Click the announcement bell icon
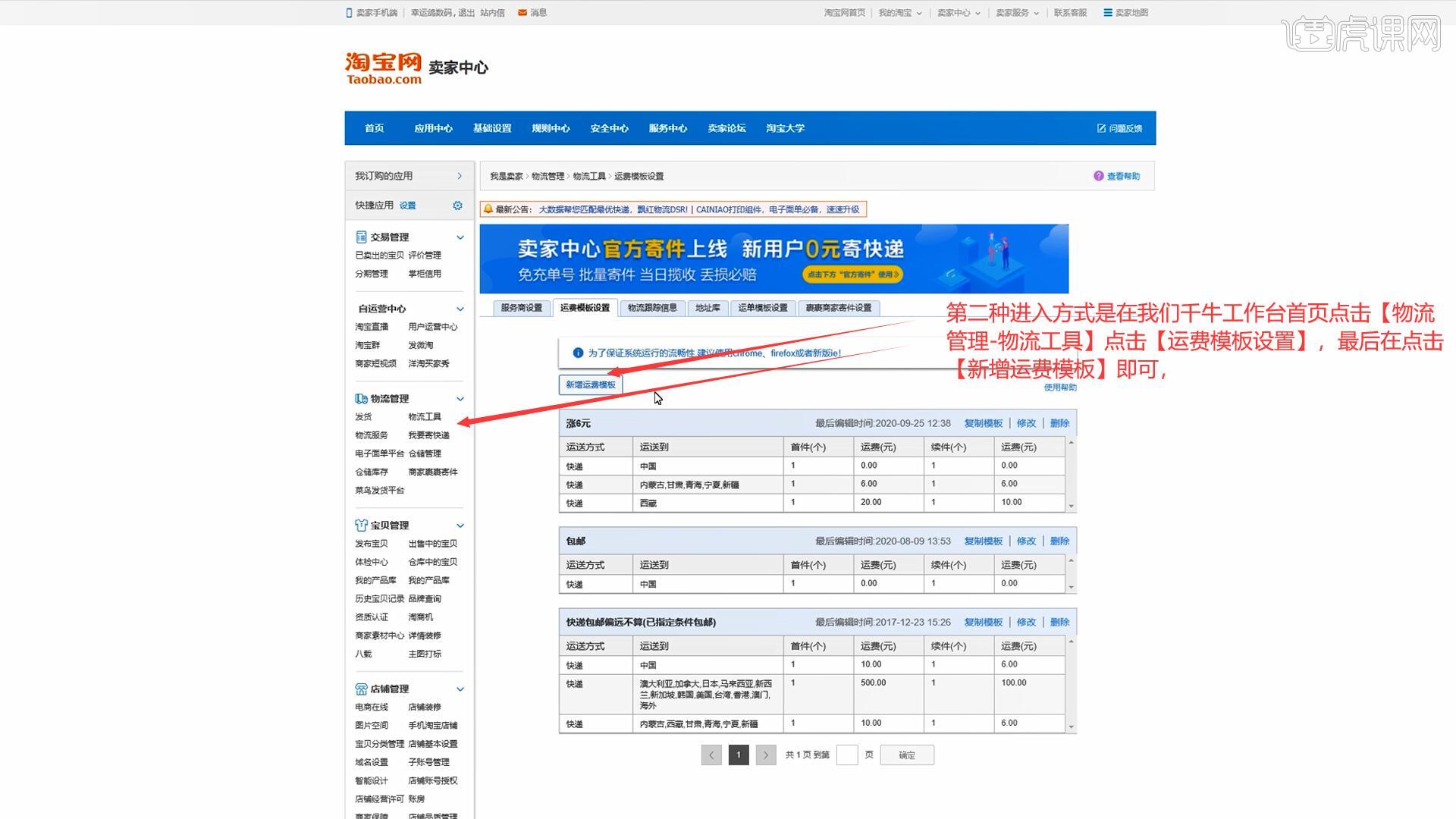 (x=488, y=209)
